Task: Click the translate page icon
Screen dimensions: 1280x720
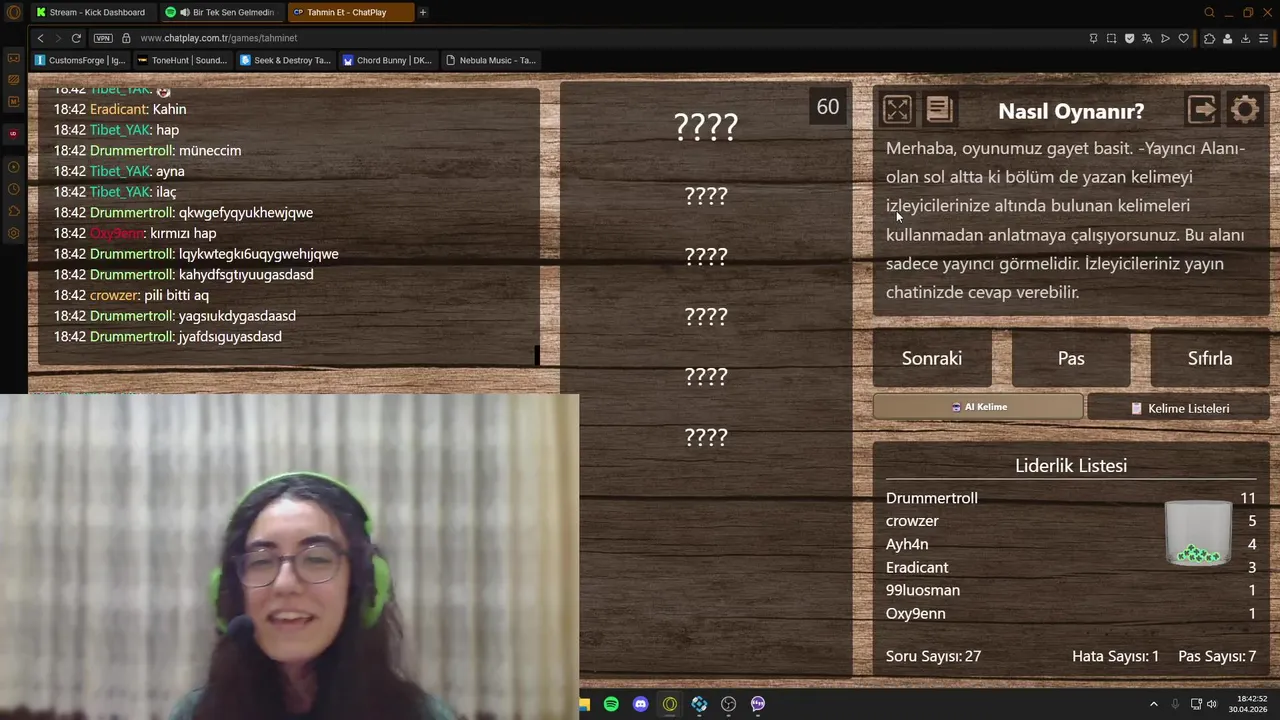Action: pos(1147,38)
